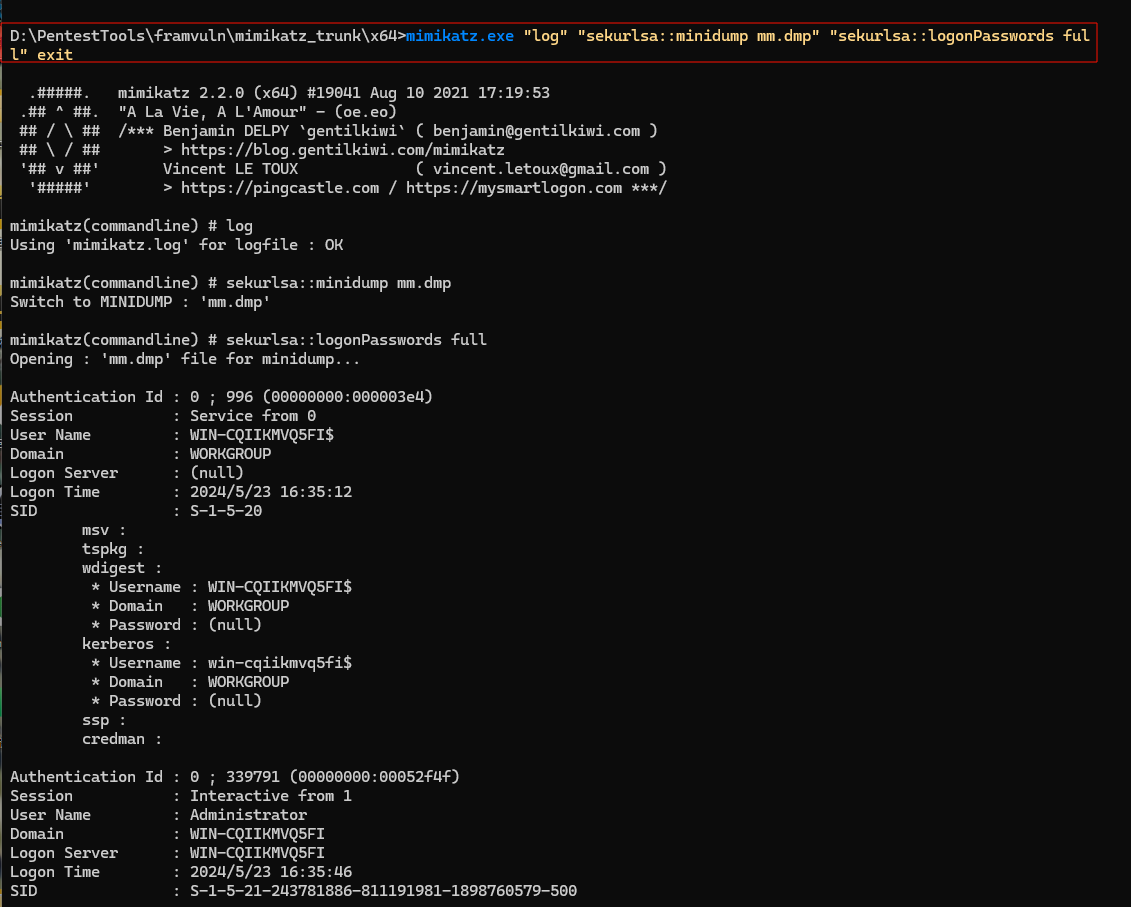Click the mimikatz.exe command text
Viewport: 1131px width, 907px height.
coord(459,36)
